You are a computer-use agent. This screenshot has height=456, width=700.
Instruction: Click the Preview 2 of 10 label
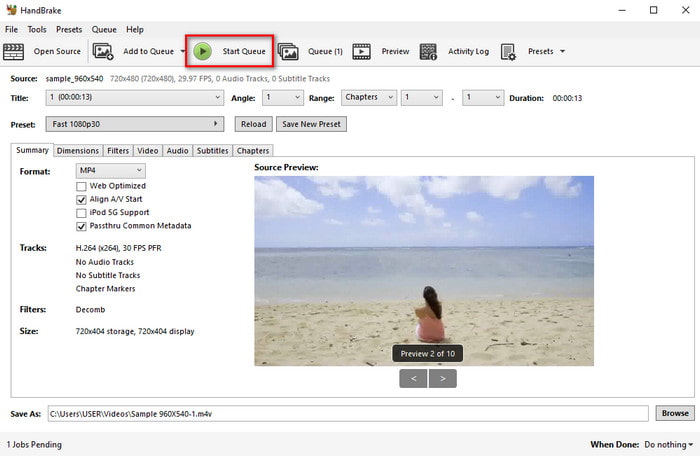(x=428, y=354)
